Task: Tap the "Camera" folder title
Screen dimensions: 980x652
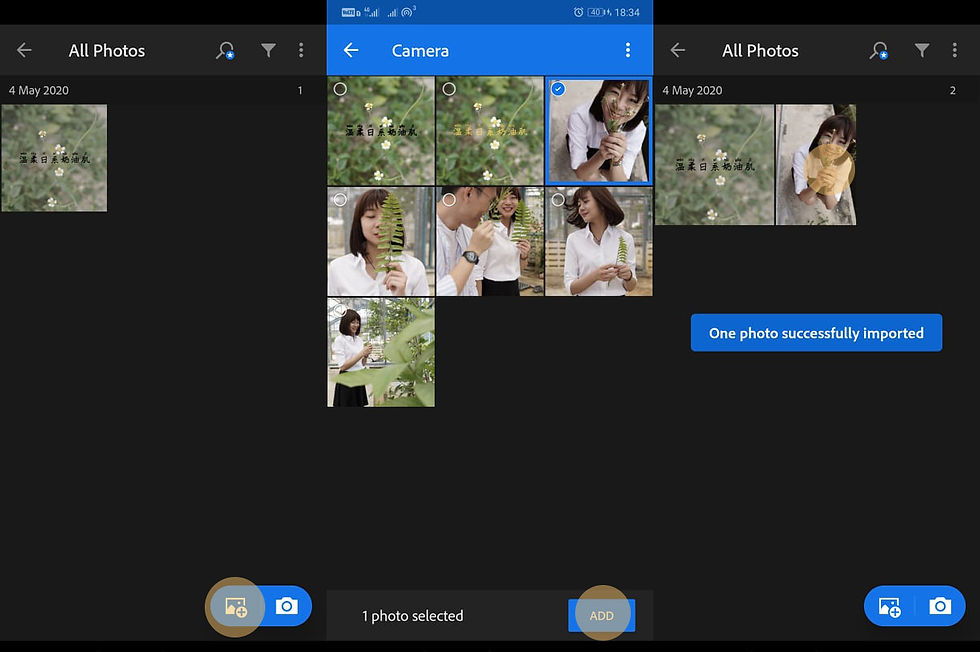Action: pyautogui.click(x=420, y=51)
